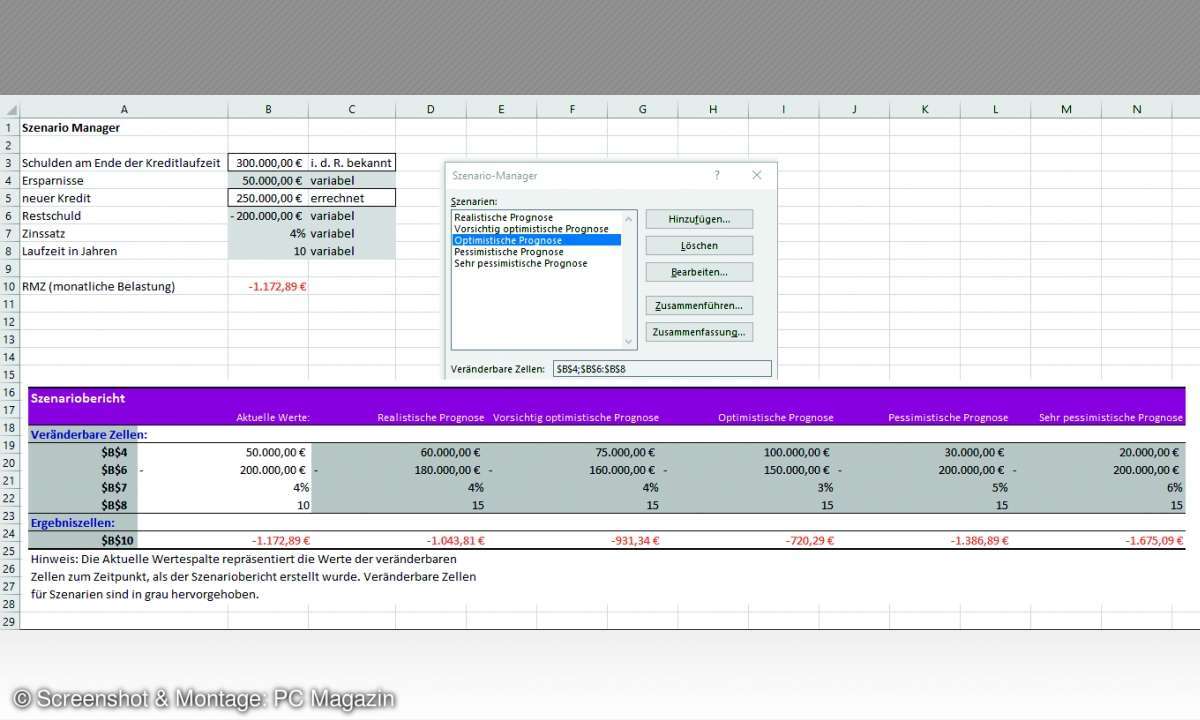
Task: Click the -1.043,81 € result cell
Action: (455, 540)
